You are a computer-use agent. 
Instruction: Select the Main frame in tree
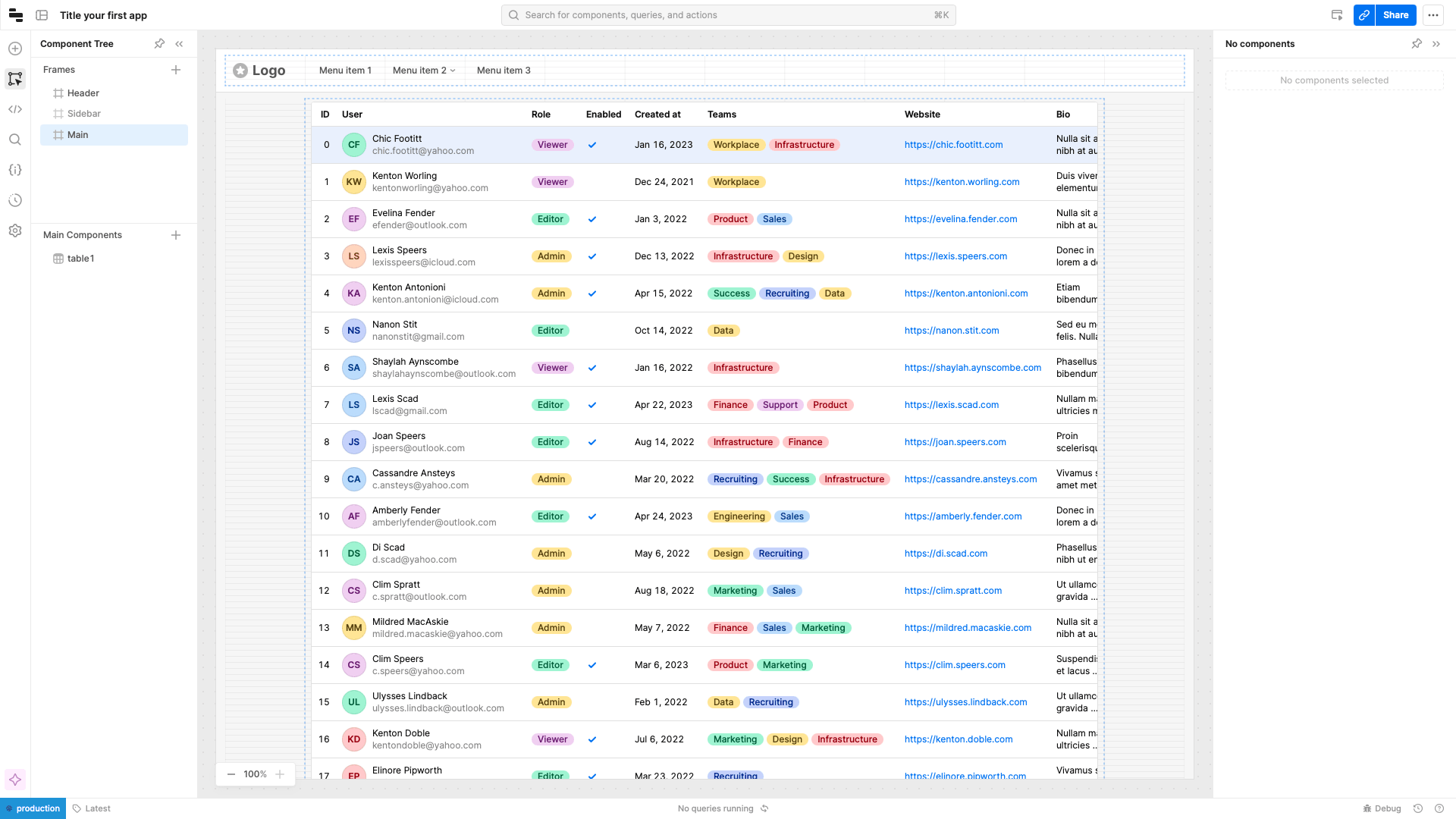coord(114,135)
